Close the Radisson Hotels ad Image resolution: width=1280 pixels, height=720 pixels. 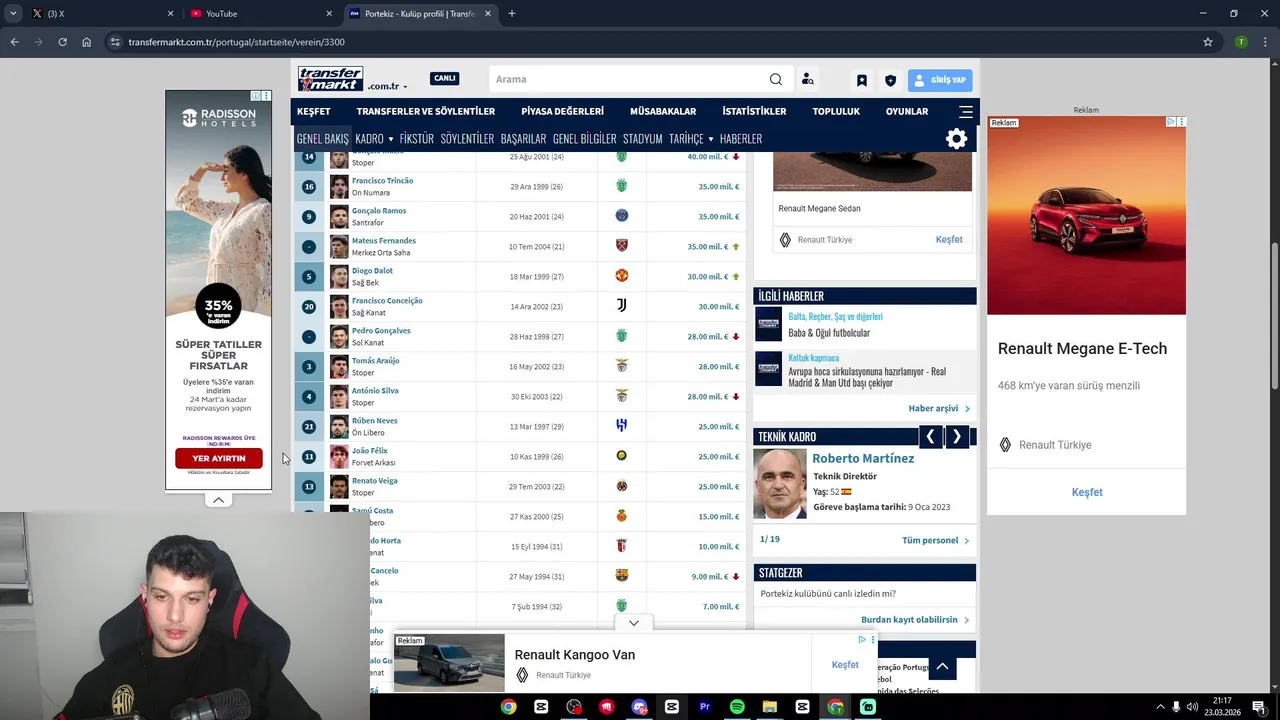coord(266,96)
